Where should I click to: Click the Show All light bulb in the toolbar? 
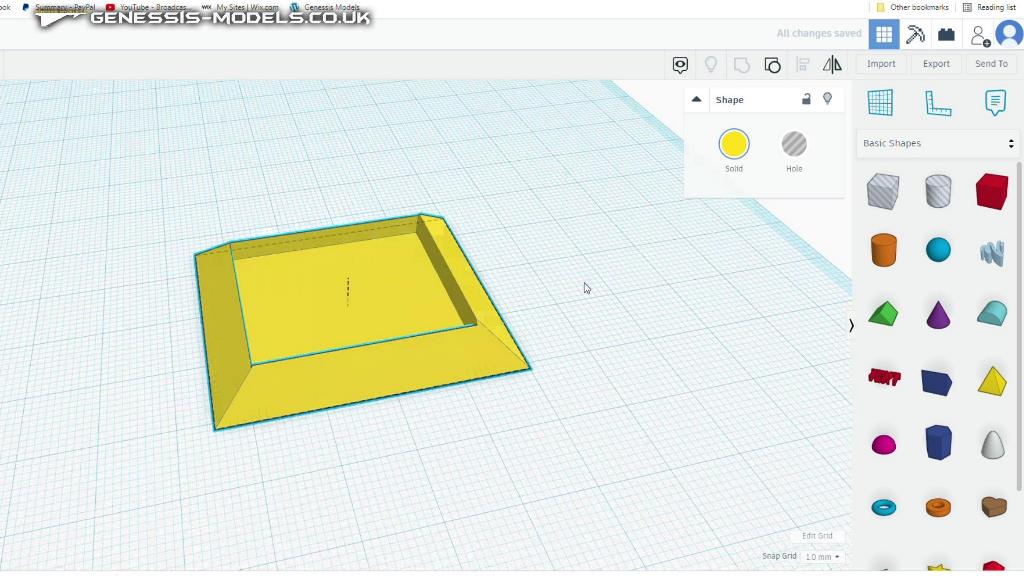tap(711, 64)
